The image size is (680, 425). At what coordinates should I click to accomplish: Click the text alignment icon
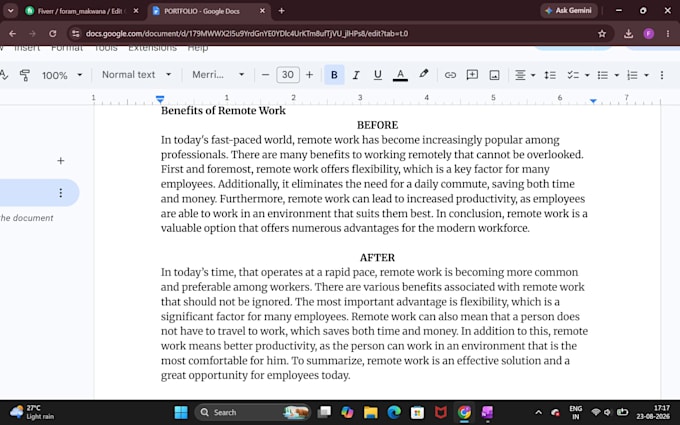pos(520,75)
